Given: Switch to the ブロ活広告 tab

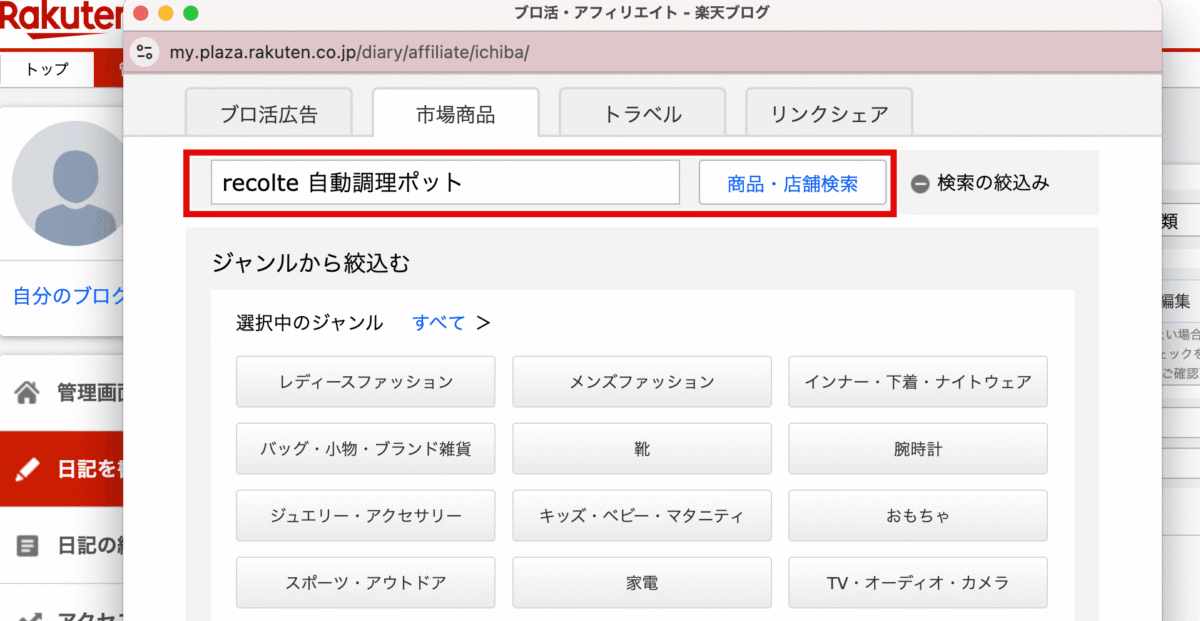Looking at the screenshot, I should click(x=269, y=114).
